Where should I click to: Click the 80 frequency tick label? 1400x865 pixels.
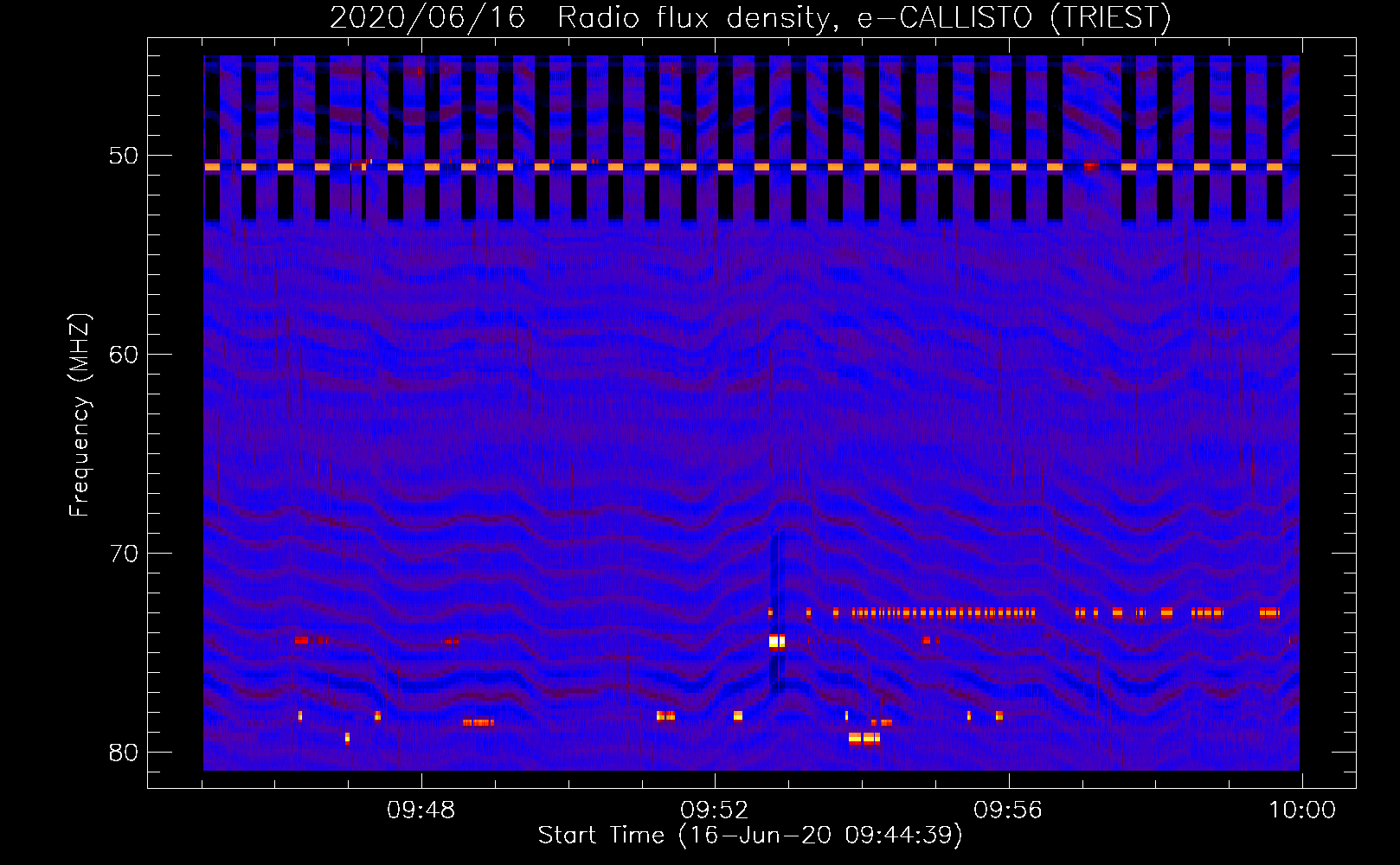point(125,752)
